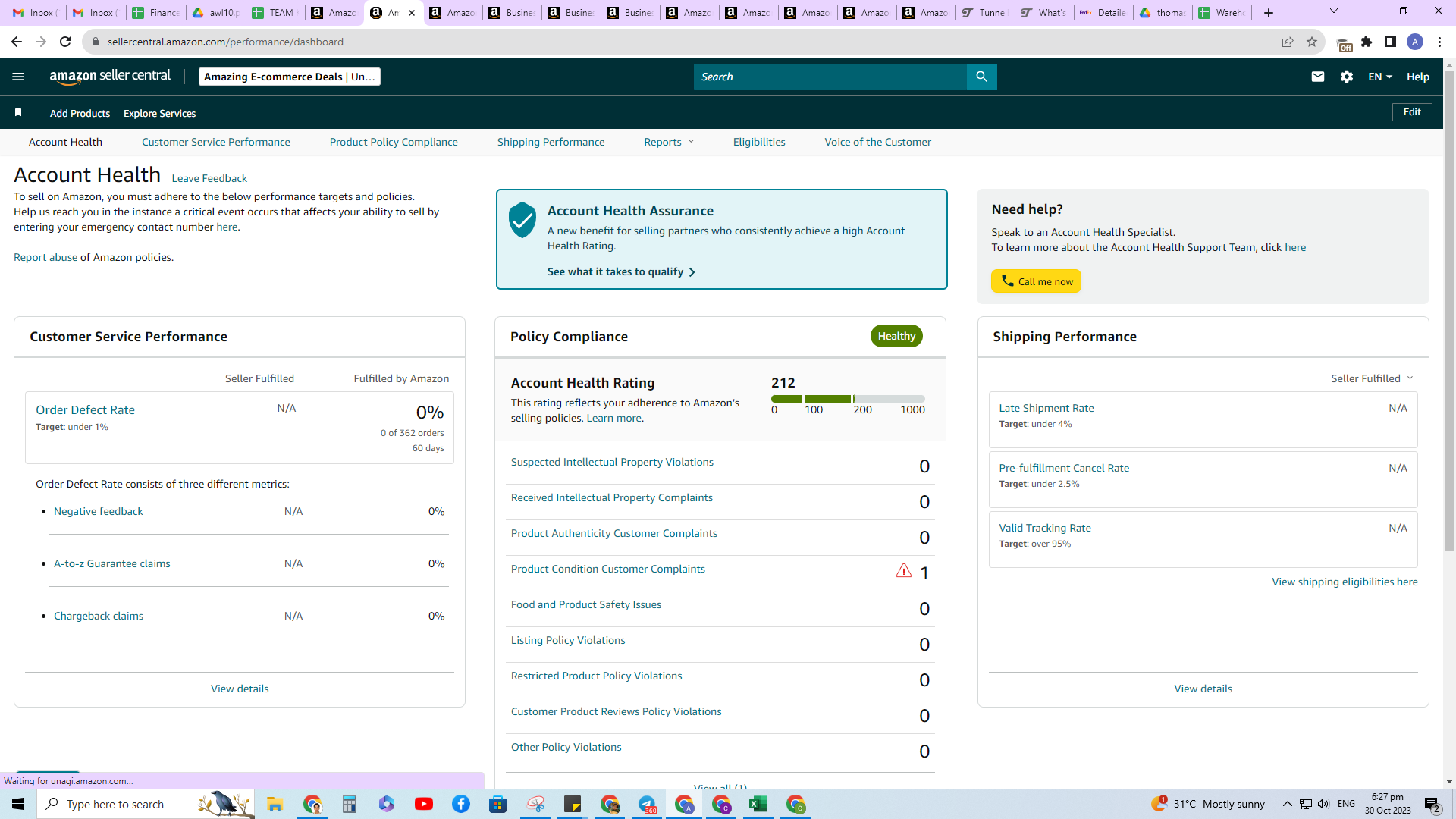Image resolution: width=1456 pixels, height=819 pixels.
Task: Click the Account Health Rating progress bar
Action: (848, 399)
